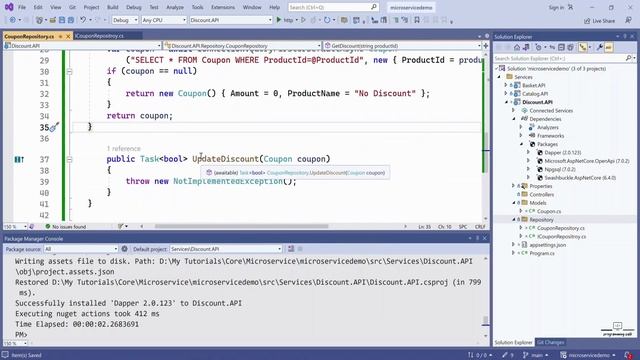Click the Undo icon in the toolbar

(x=83, y=20)
